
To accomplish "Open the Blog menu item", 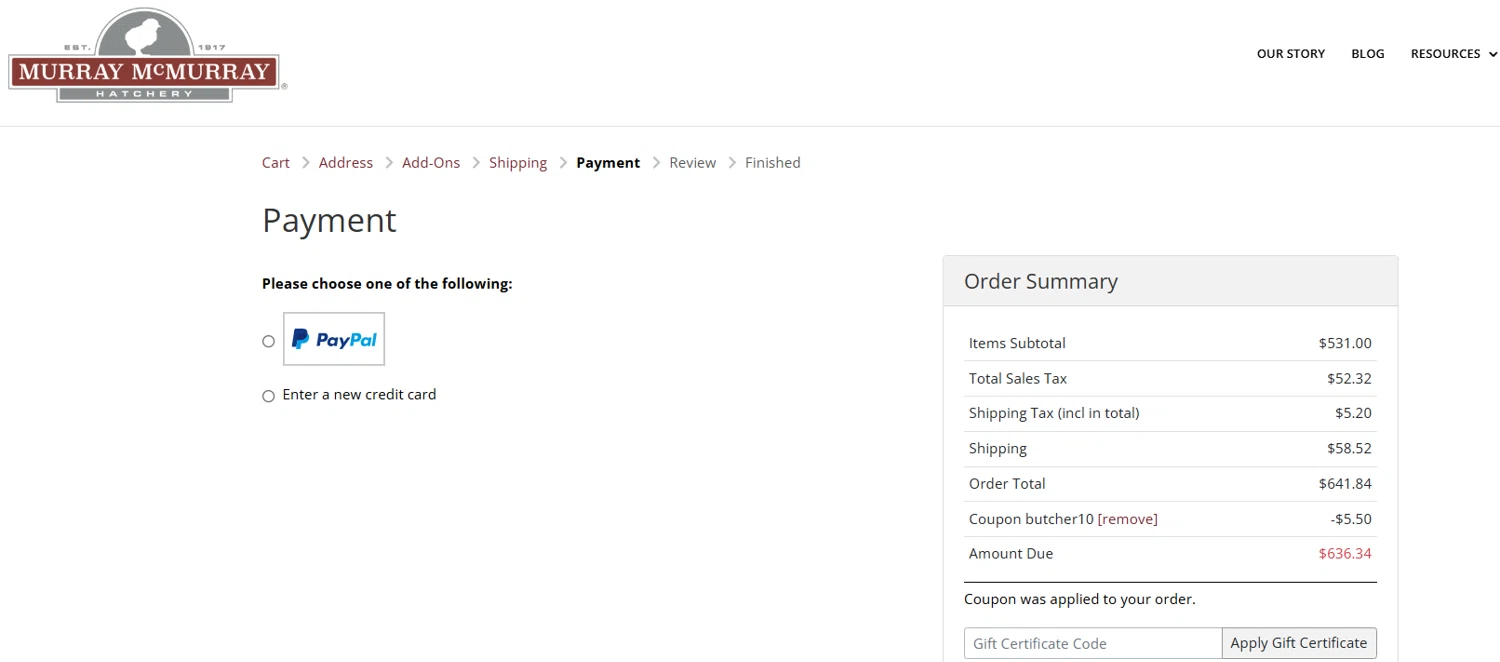I will (1367, 54).
